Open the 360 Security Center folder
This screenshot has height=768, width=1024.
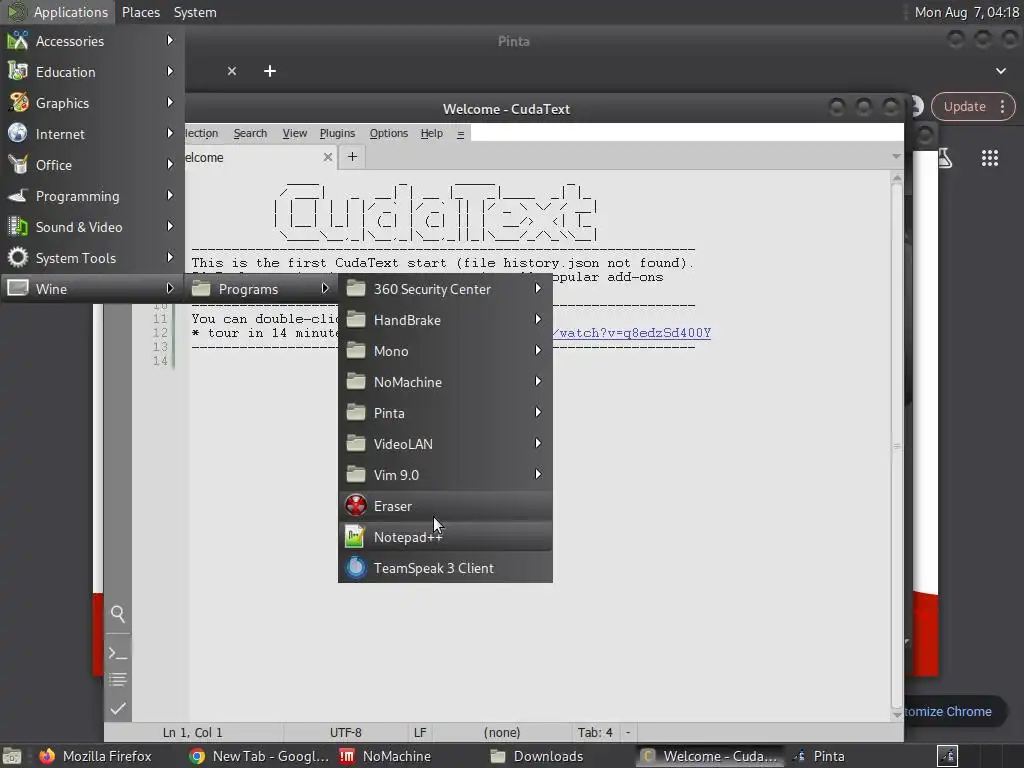[x=445, y=289]
